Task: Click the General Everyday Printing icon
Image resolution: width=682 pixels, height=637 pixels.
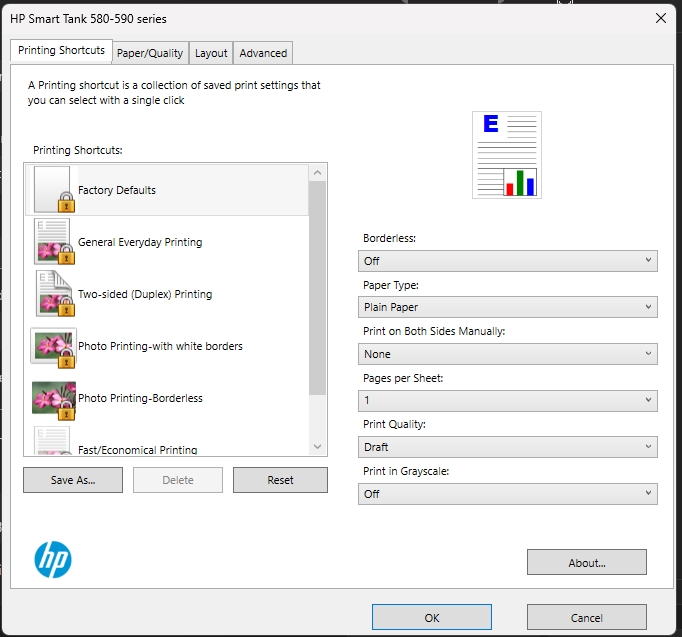Action: click(54, 242)
